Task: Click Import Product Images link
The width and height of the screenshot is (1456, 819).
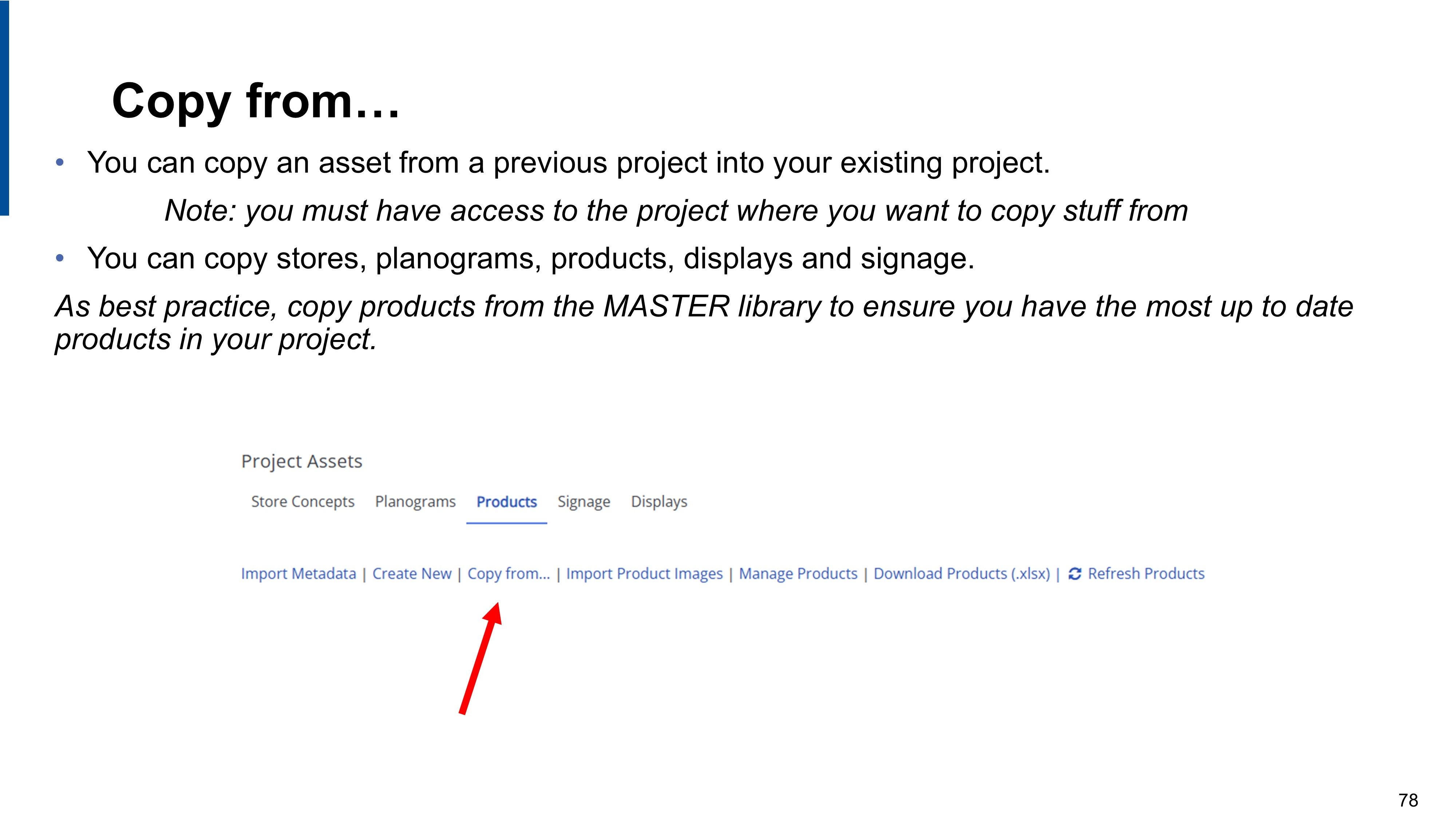Action: (644, 574)
